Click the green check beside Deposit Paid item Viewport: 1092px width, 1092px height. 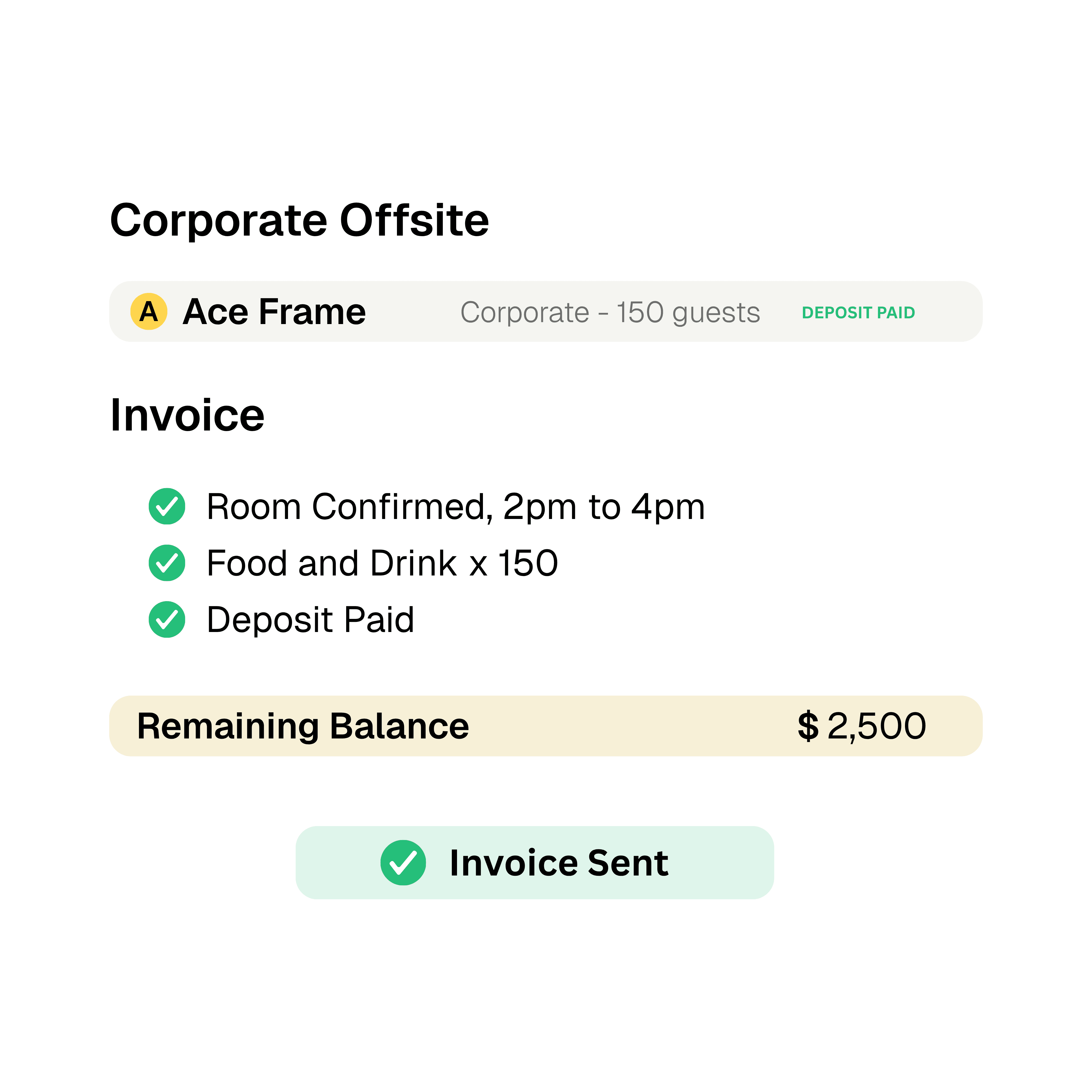[x=167, y=619]
